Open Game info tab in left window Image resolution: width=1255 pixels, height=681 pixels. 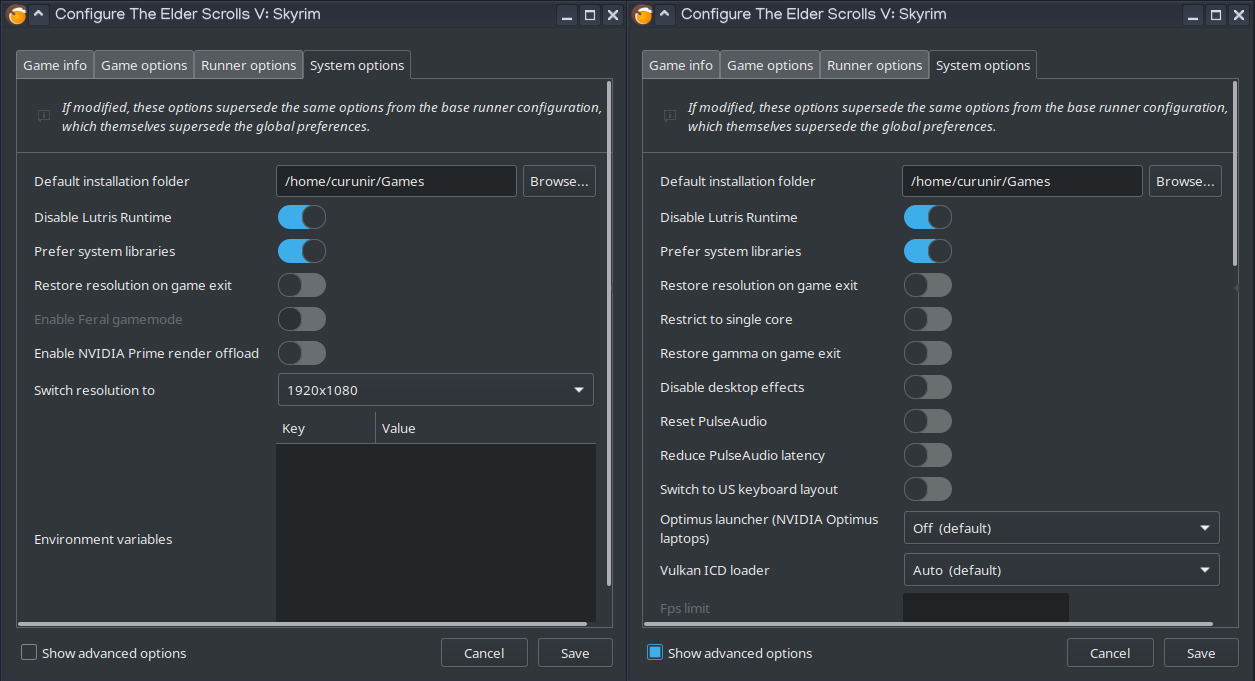click(x=55, y=65)
